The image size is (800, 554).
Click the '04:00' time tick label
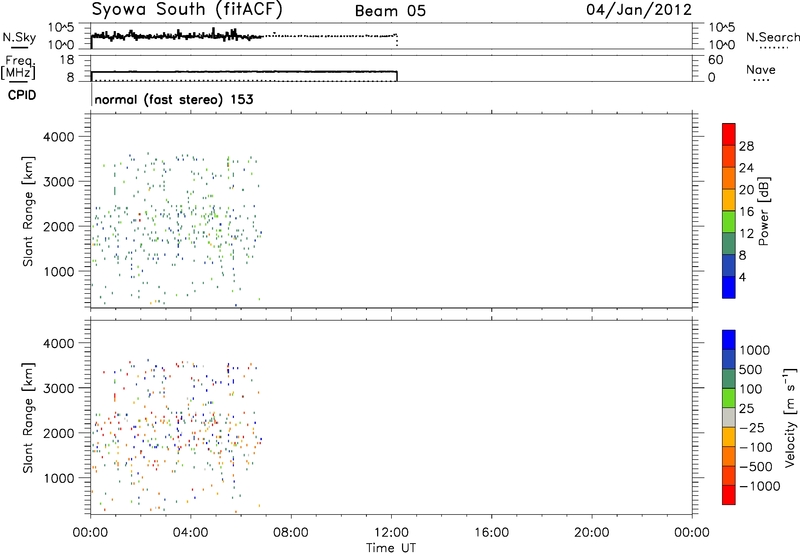tap(190, 533)
